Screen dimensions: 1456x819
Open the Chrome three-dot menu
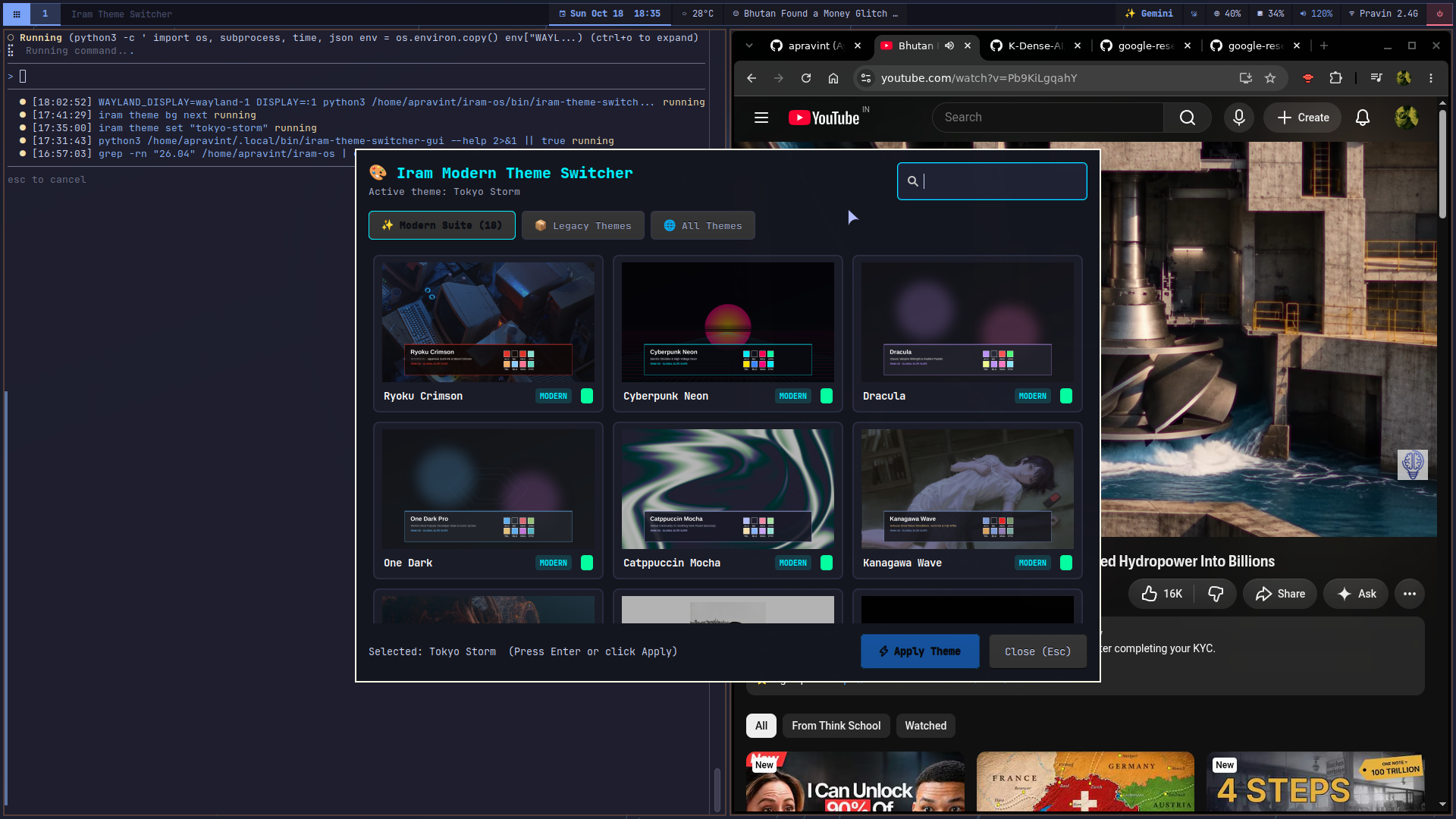pyautogui.click(x=1431, y=78)
